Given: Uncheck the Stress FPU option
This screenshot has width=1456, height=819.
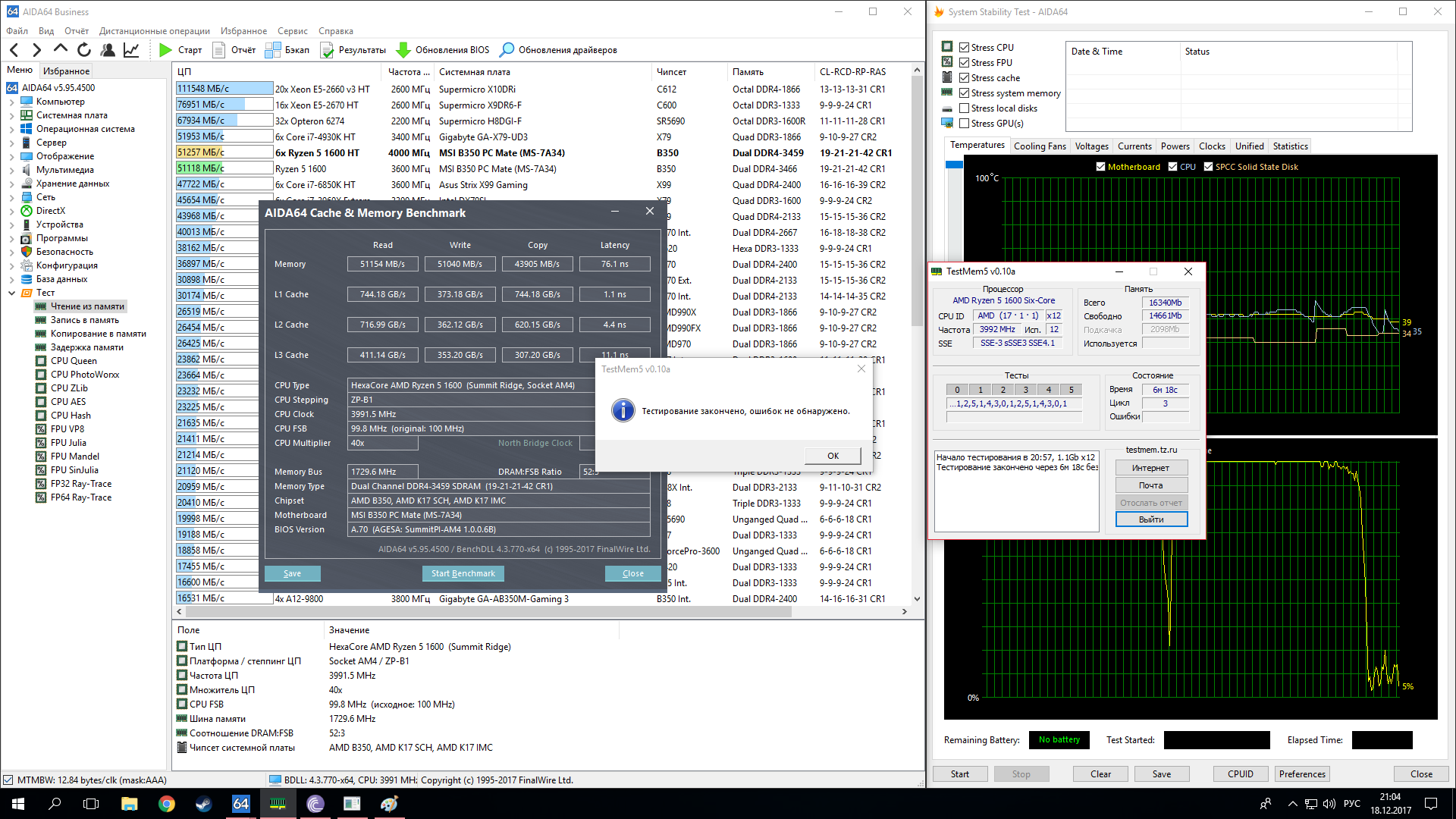Looking at the screenshot, I should pyautogui.click(x=965, y=63).
